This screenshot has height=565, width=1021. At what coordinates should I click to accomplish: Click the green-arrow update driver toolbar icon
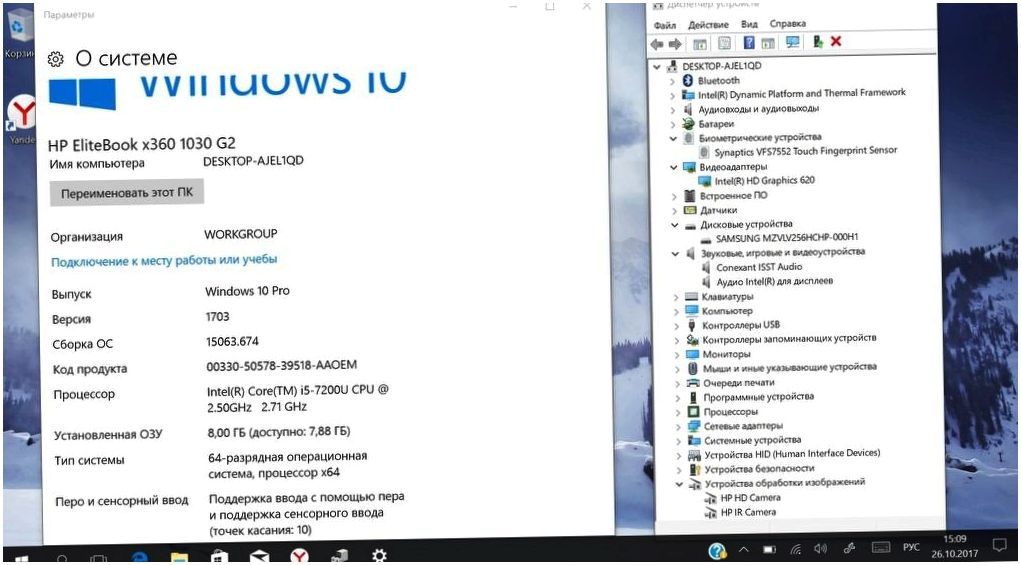818,42
